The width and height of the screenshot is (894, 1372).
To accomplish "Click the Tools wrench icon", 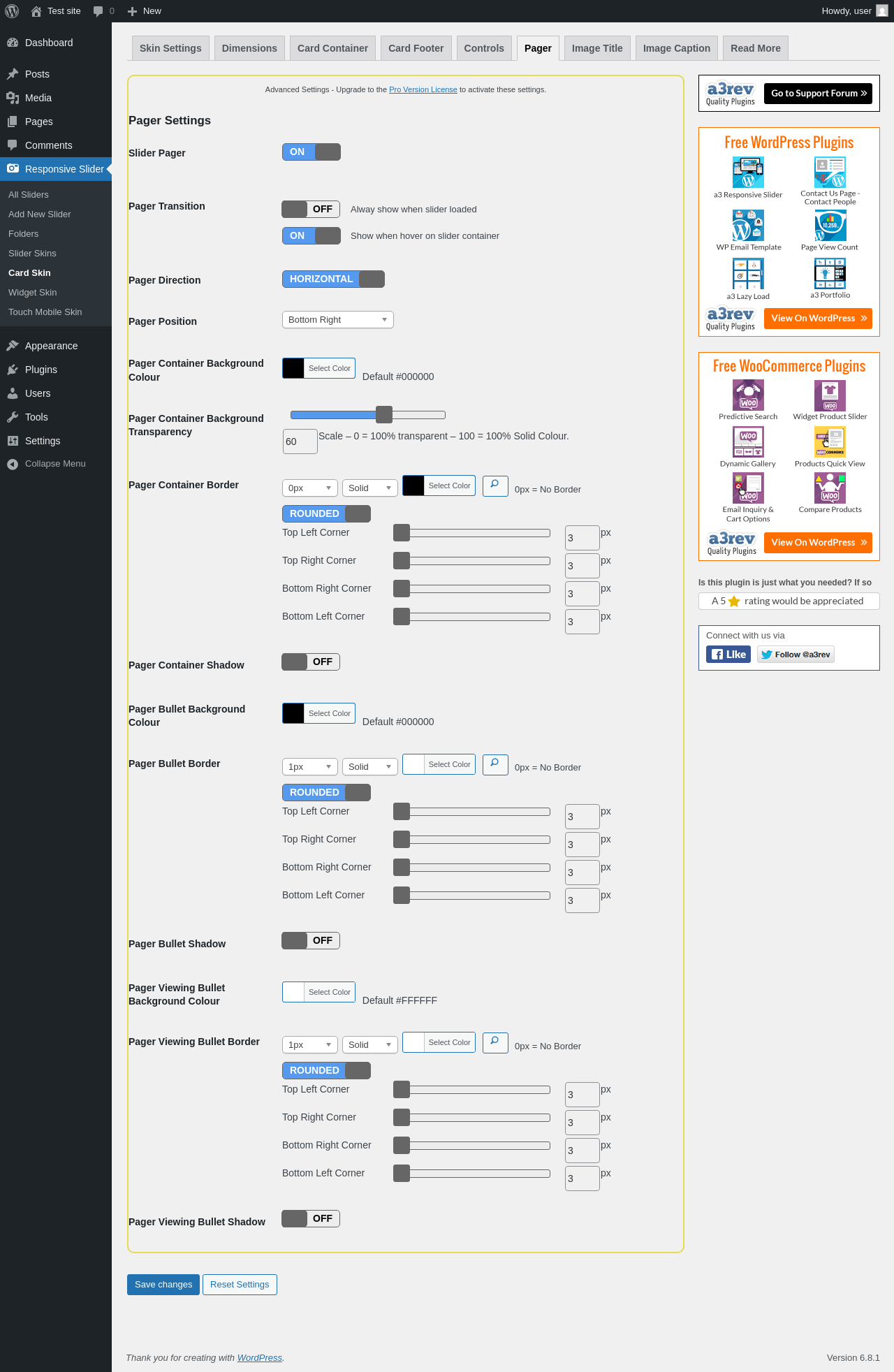I will [x=13, y=417].
